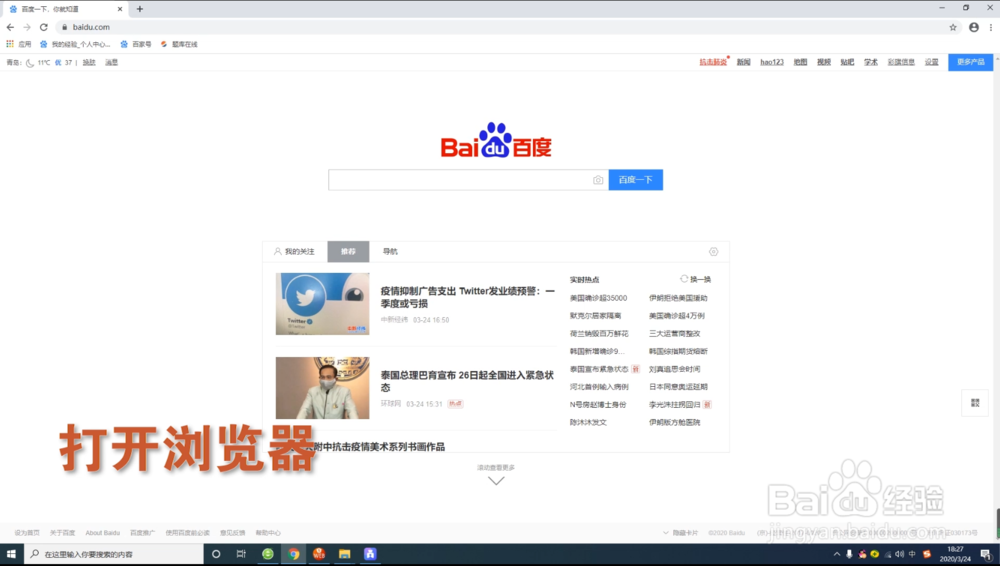The height and width of the screenshot is (566, 1000).
Task: Switch to the 我的关注 tab
Action: point(295,251)
